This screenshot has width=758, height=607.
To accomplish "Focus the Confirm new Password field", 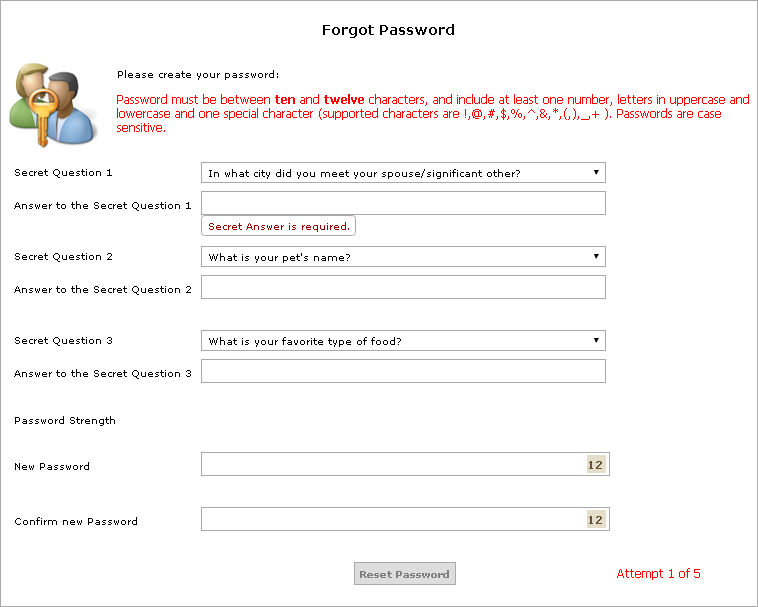I will [392, 520].
